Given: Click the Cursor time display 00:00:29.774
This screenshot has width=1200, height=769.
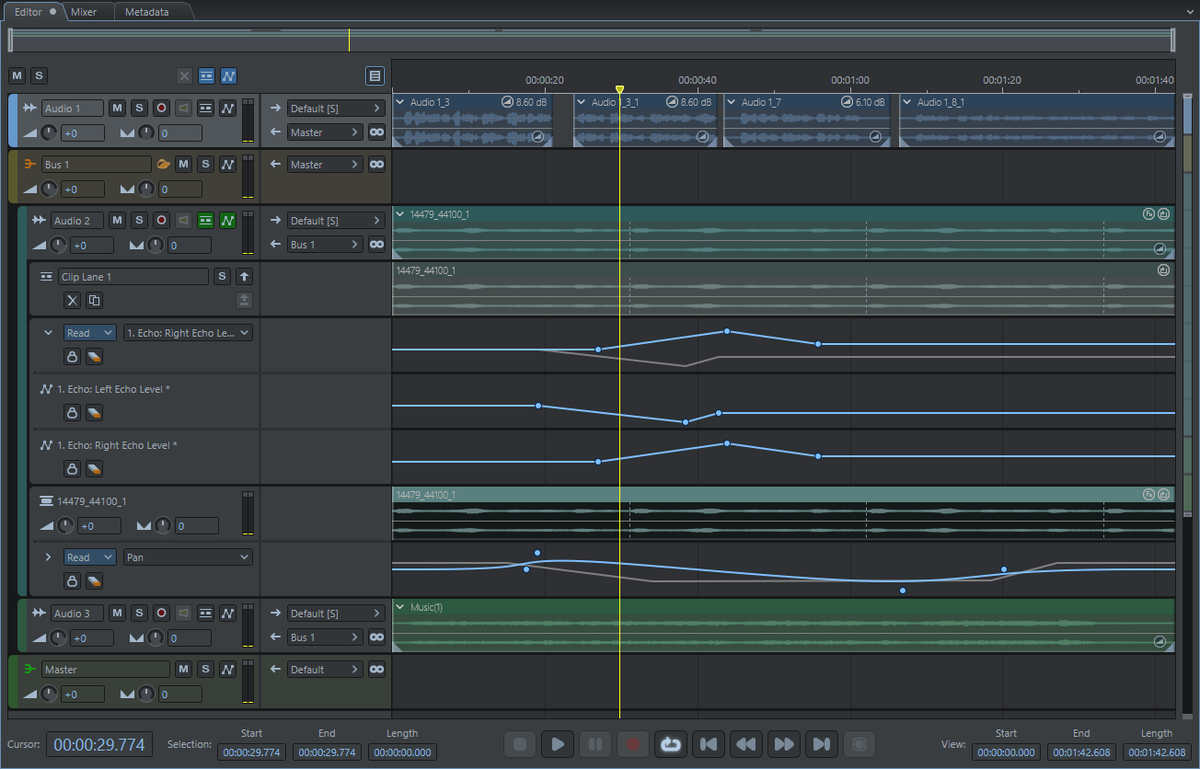Looking at the screenshot, I should click(100, 744).
